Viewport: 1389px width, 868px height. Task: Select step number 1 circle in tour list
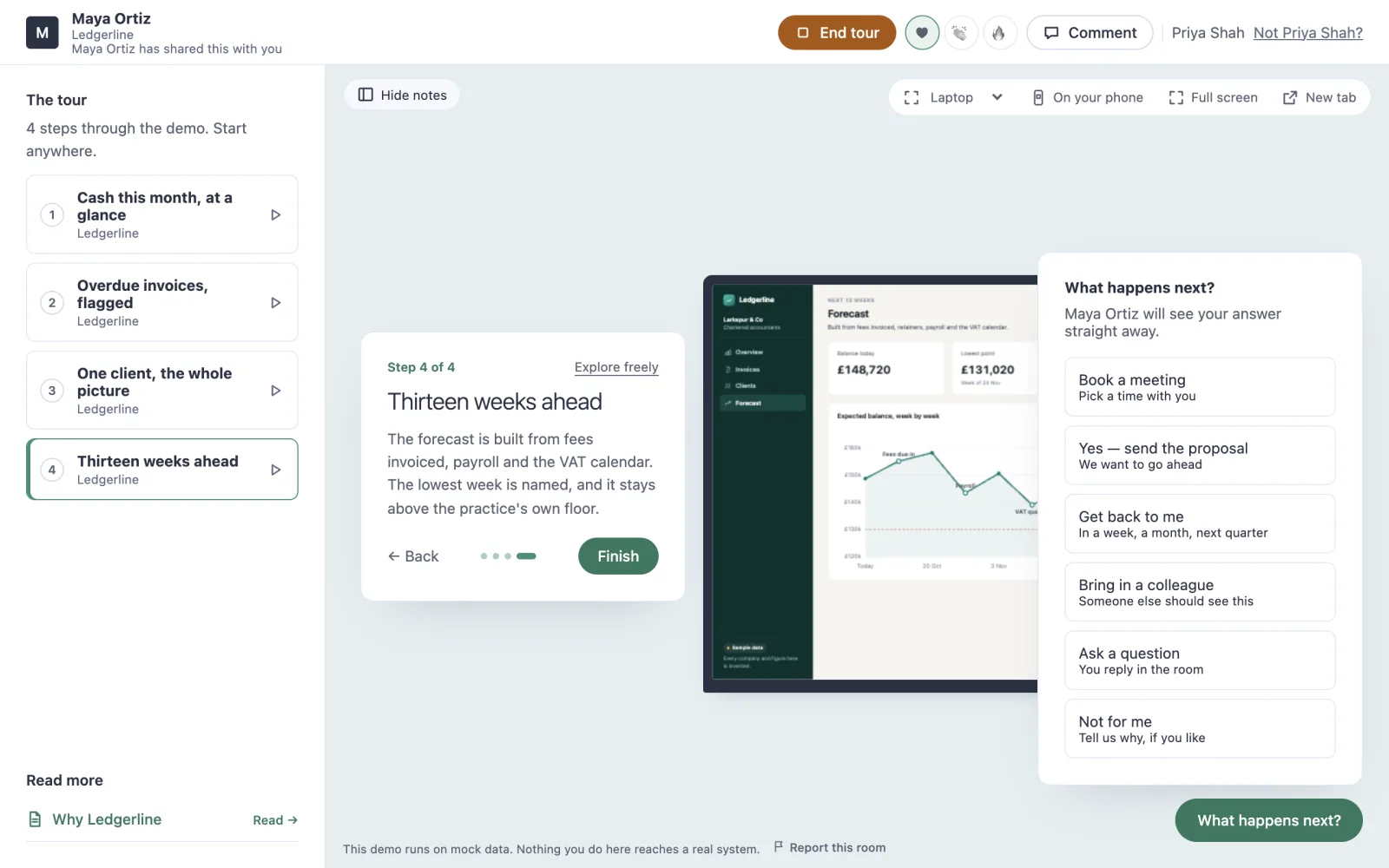52,214
